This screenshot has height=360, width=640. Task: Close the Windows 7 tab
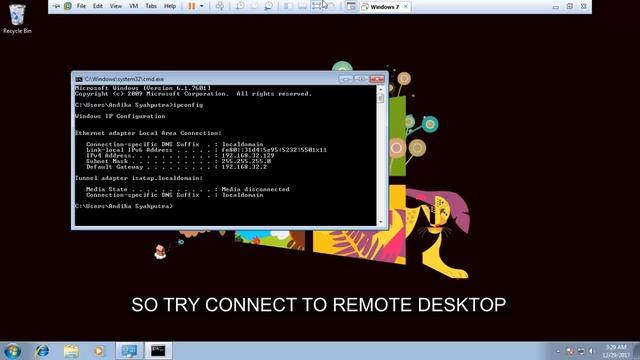pyautogui.click(x=406, y=7)
